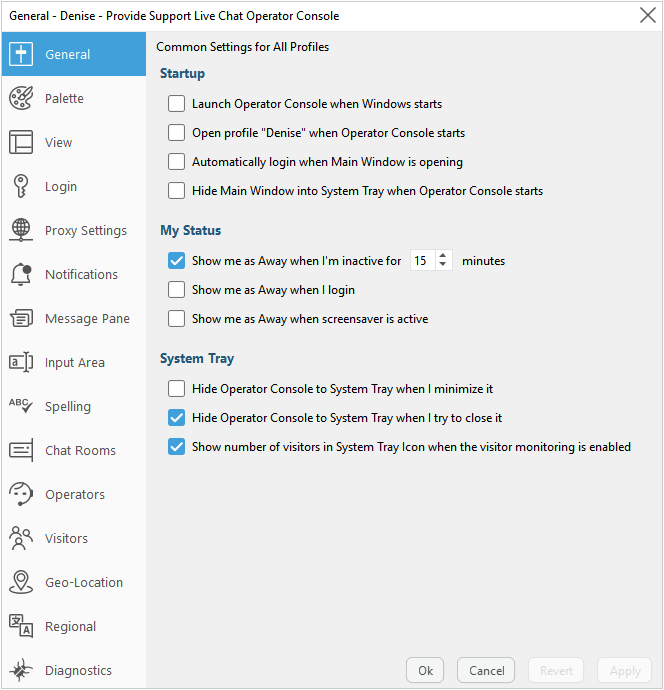Increase inactive minutes with up arrow

(x=443, y=256)
